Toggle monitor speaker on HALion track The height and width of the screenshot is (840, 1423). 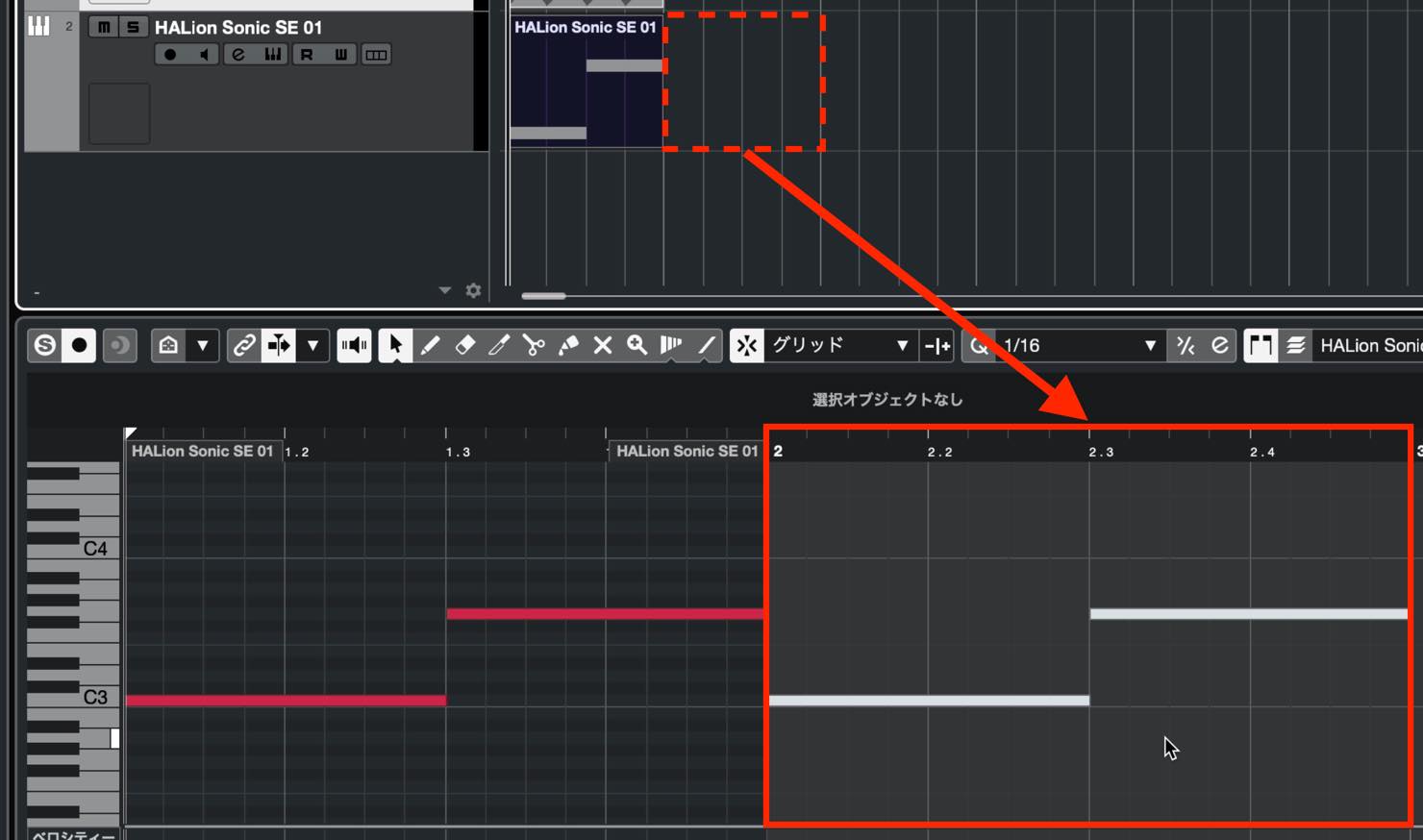[x=204, y=55]
